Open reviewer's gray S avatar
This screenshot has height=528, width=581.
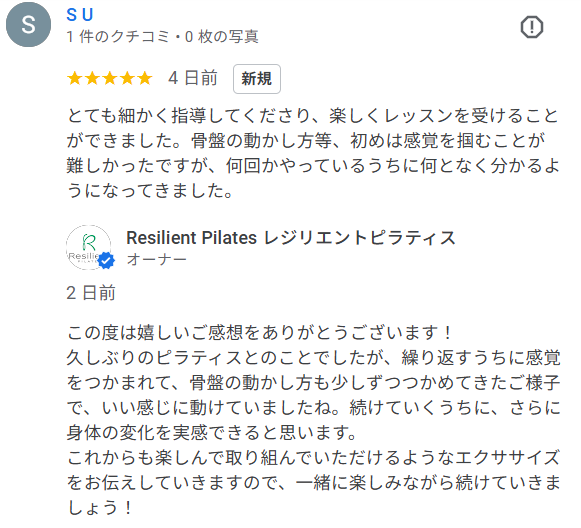tap(29, 24)
